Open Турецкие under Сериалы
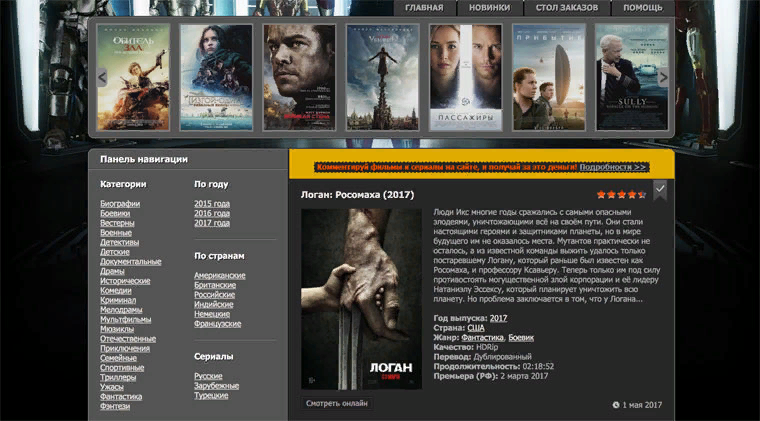 [211, 395]
